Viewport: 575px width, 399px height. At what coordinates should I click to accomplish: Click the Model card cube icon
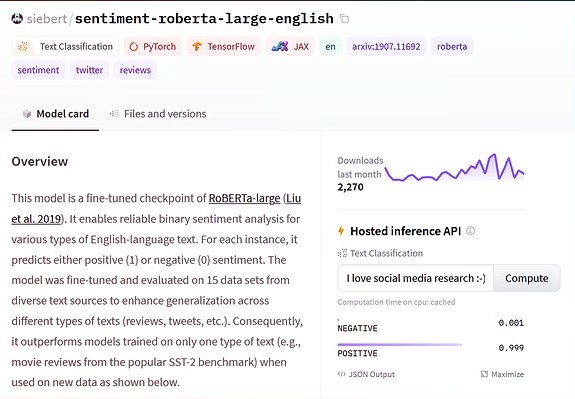(27, 114)
